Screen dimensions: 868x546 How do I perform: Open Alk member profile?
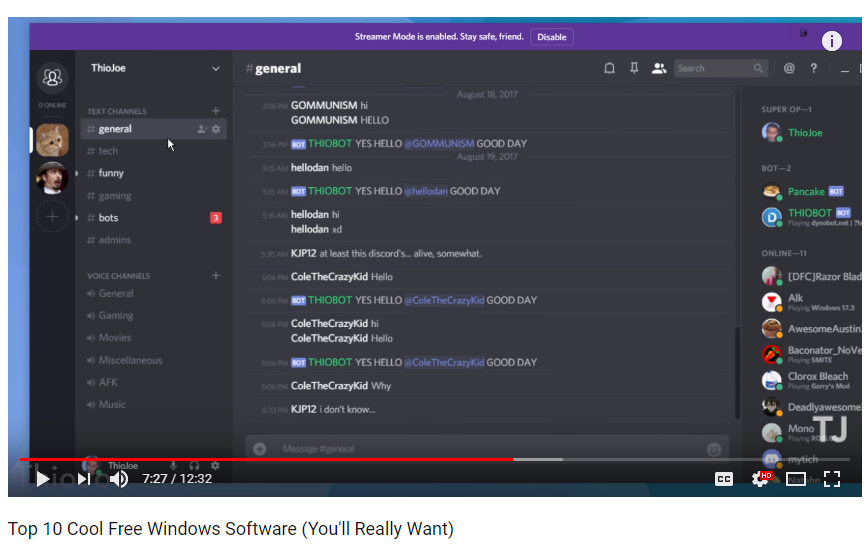(x=811, y=302)
